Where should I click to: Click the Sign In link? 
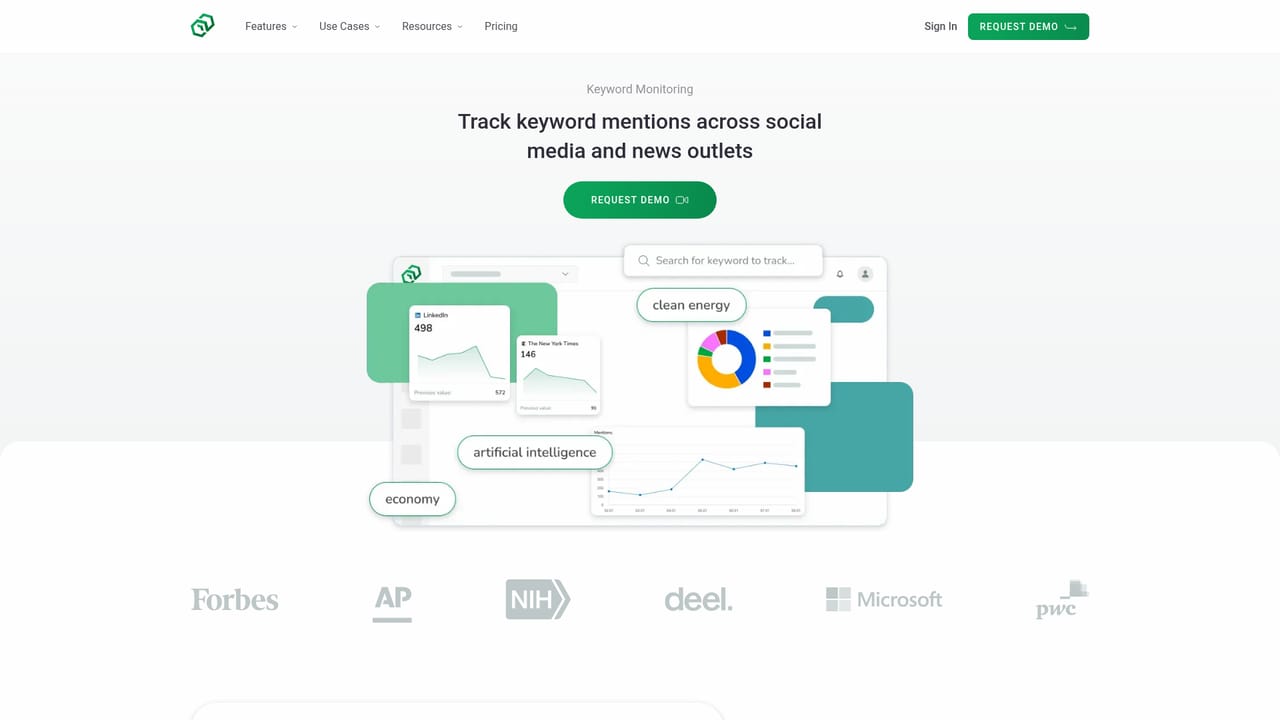[x=940, y=26]
